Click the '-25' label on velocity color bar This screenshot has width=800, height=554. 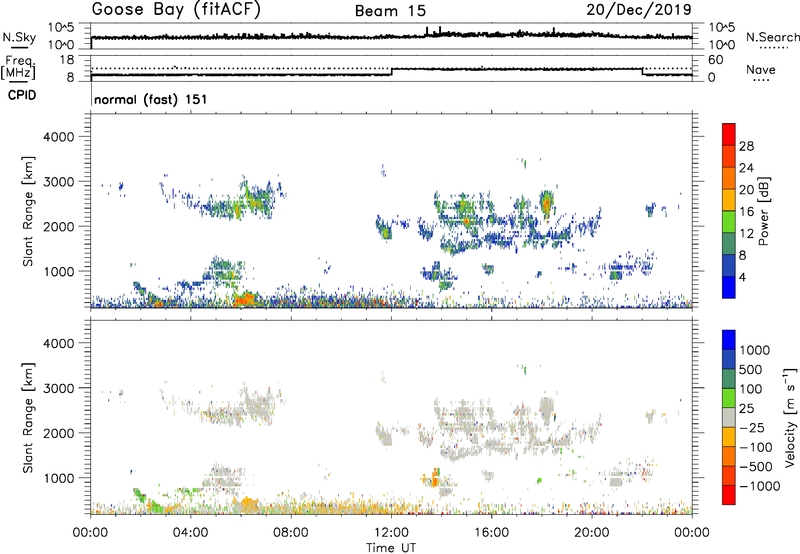(x=752, y=428)
